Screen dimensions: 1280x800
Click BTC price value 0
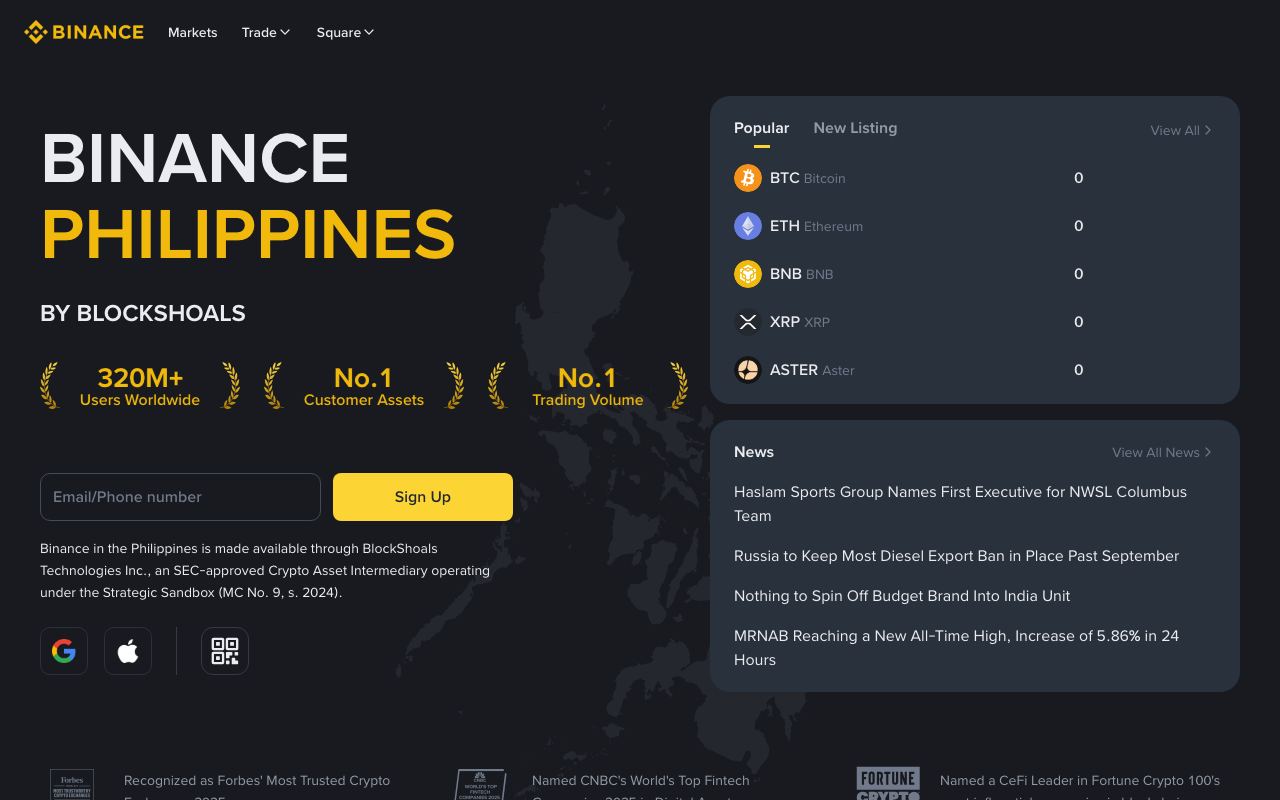(x=1078, y=178)
